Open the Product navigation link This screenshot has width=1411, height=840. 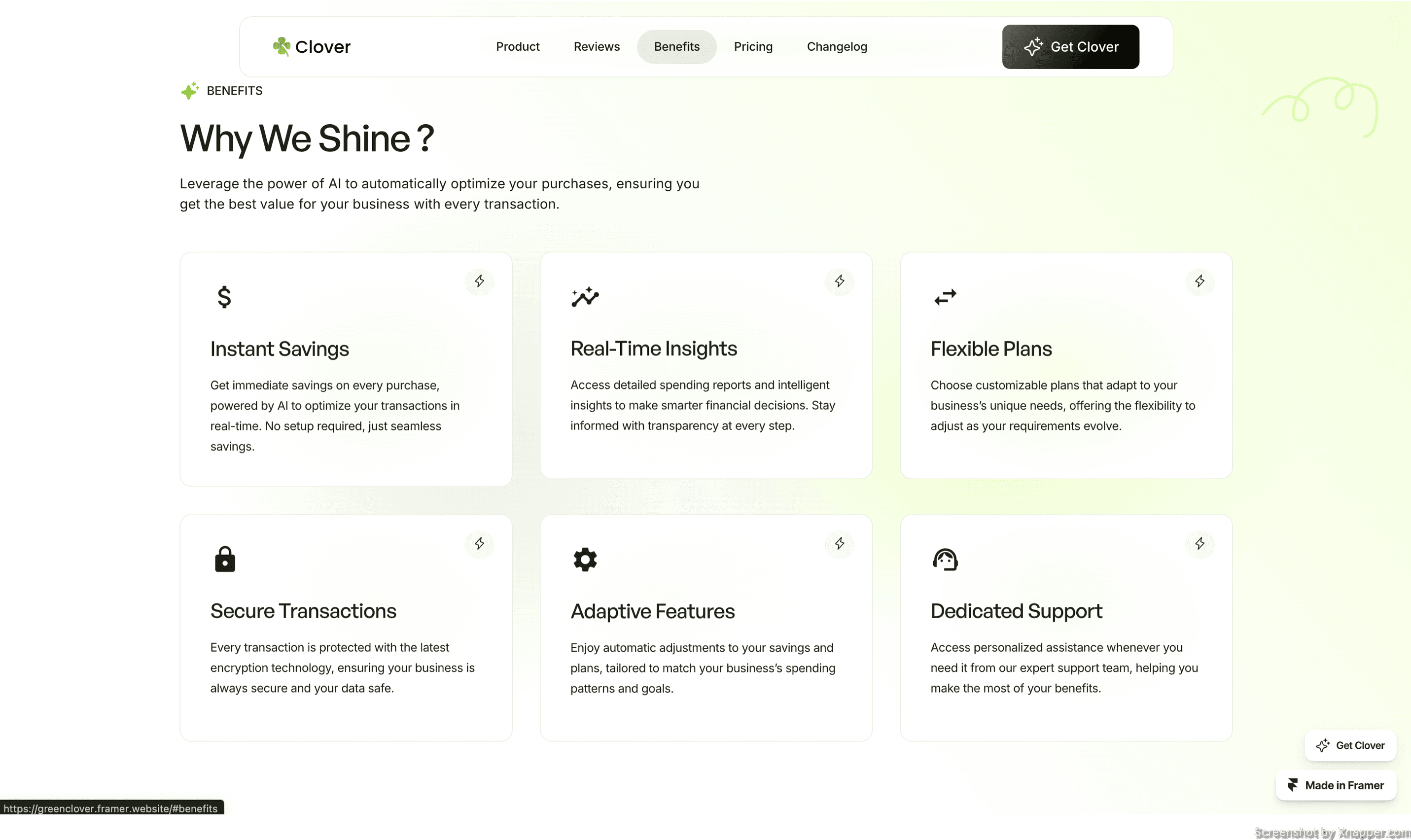pyautogui.click(x=517, y=46)
